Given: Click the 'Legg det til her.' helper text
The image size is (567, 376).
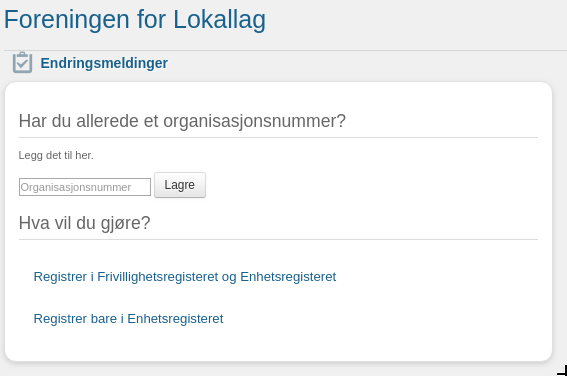Looking at the screenshot, I should [56, 155].
